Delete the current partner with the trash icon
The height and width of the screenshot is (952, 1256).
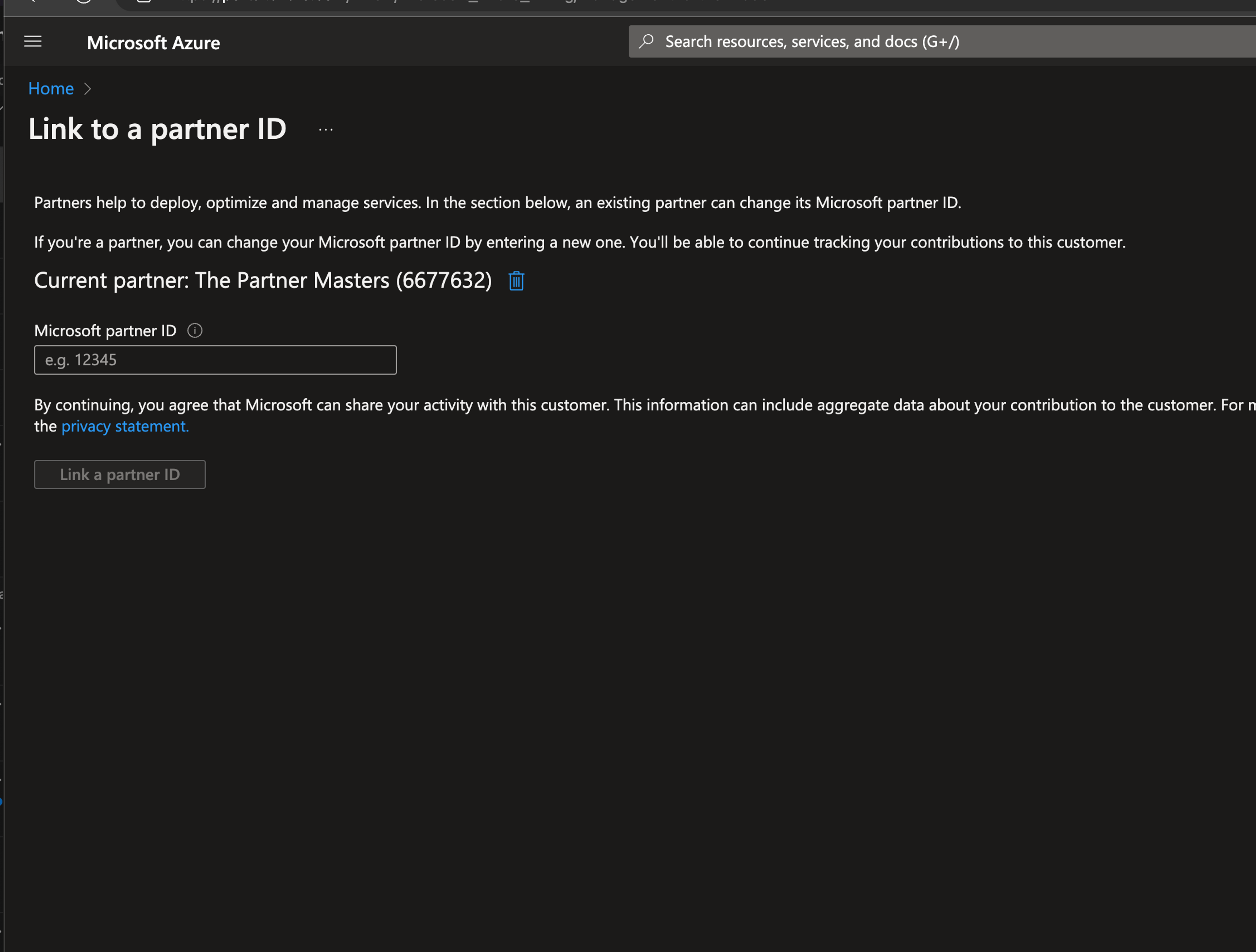516,281
